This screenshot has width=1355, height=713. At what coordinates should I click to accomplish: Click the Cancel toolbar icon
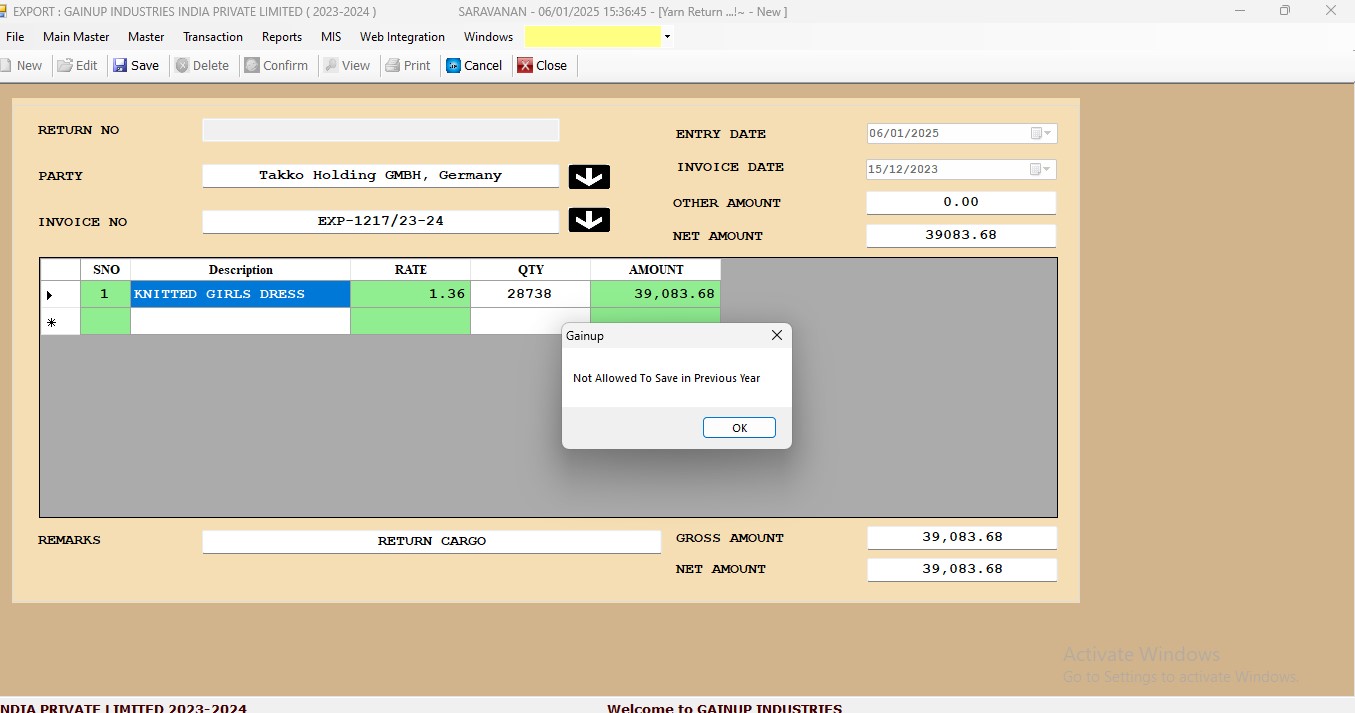coord(454,66)
